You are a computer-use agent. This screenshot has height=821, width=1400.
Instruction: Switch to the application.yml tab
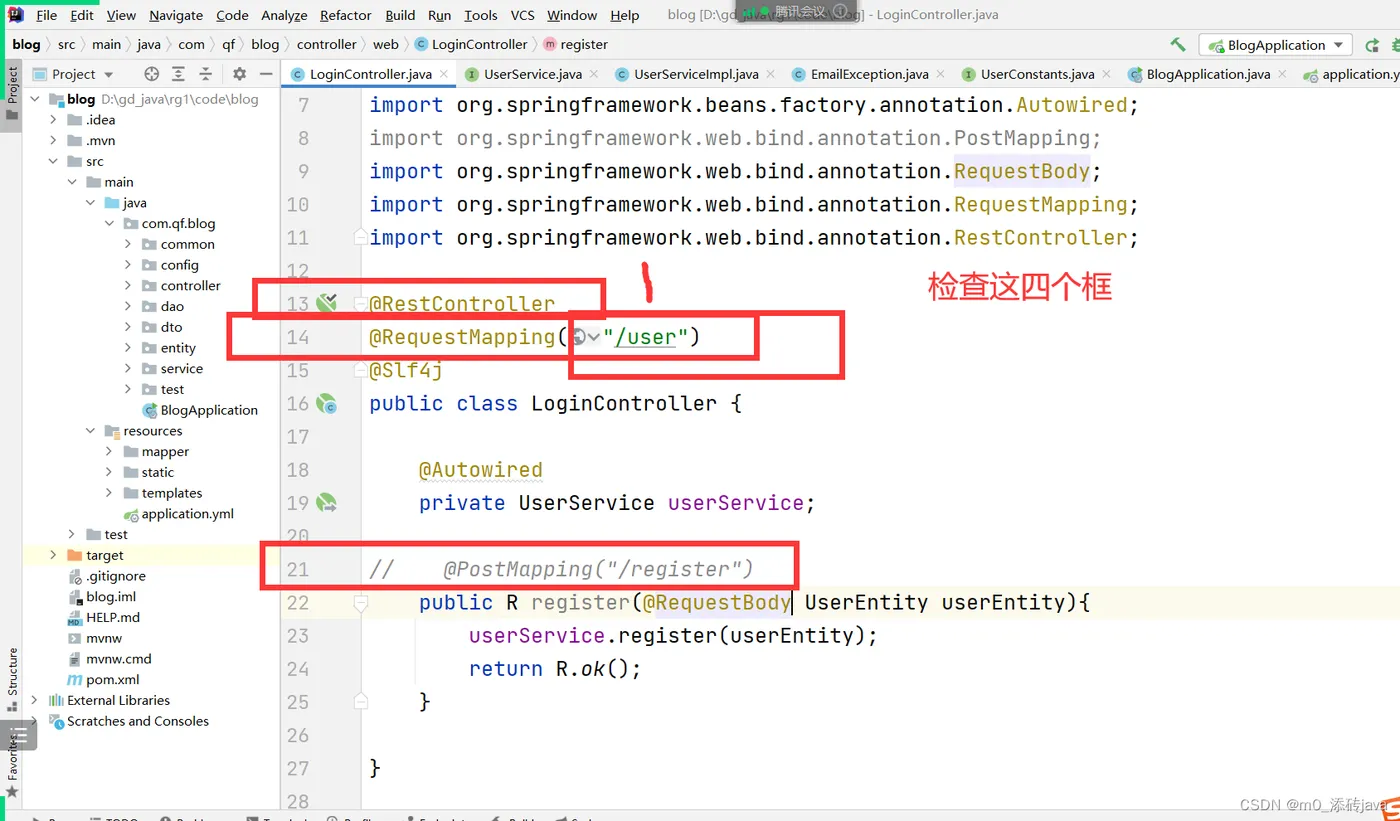(1352, 74)
